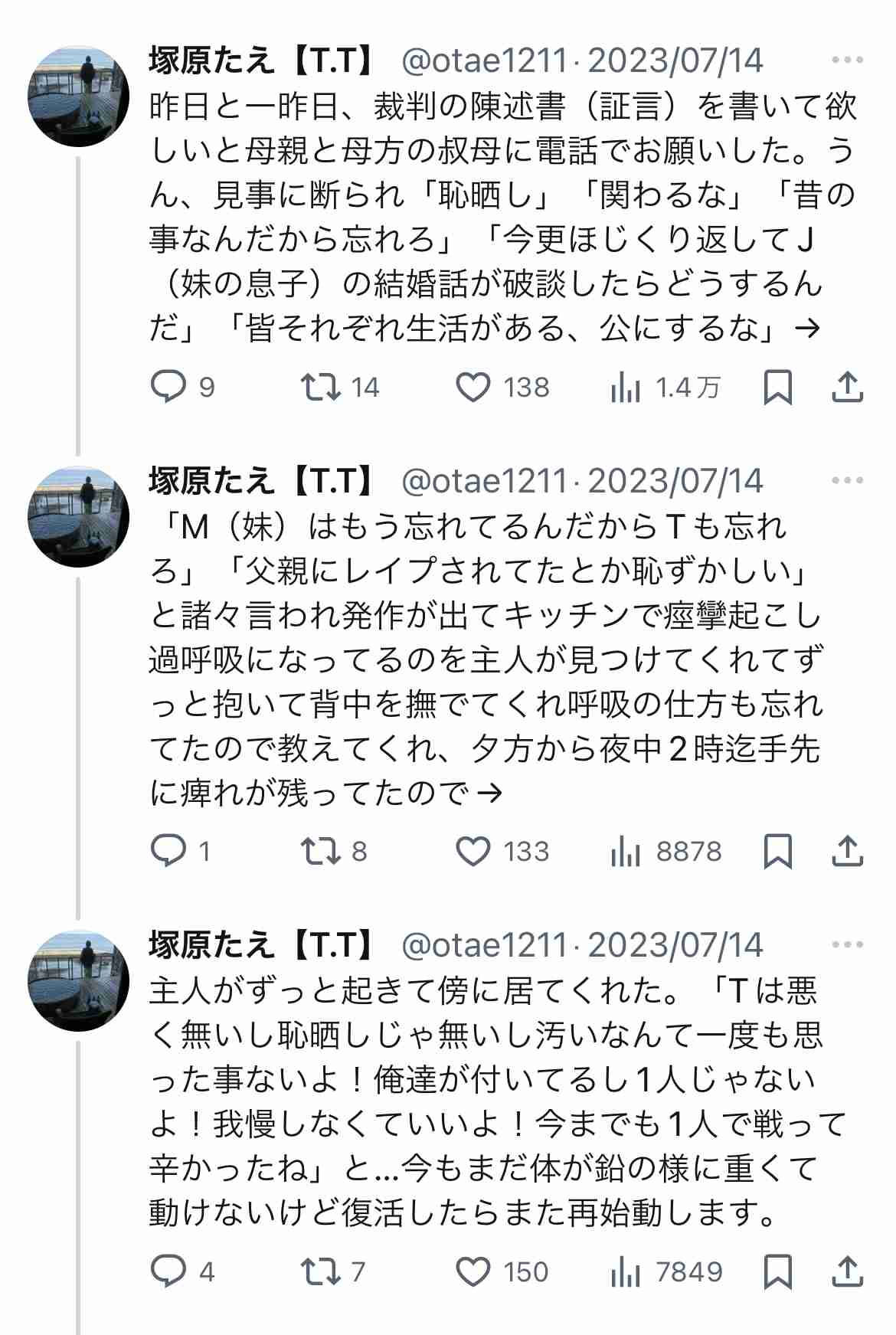Open @otae1211 handle on the second tweet

[485, 481]
